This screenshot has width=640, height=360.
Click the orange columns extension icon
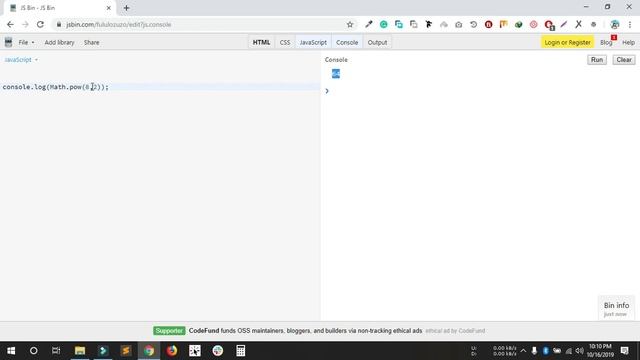[x=503, y=24]
